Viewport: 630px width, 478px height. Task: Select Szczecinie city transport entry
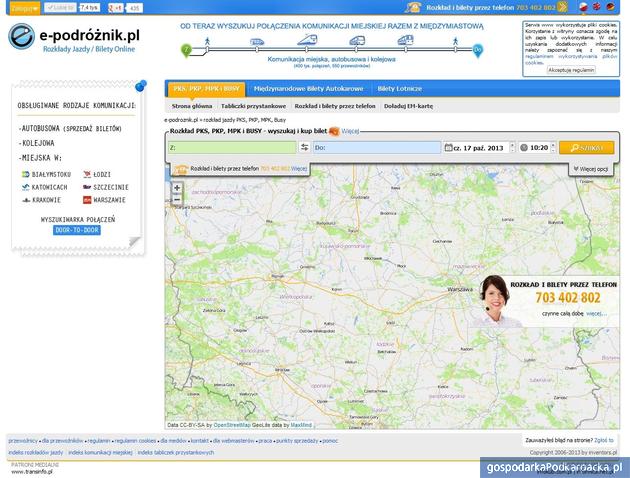[x=105, y=187]
